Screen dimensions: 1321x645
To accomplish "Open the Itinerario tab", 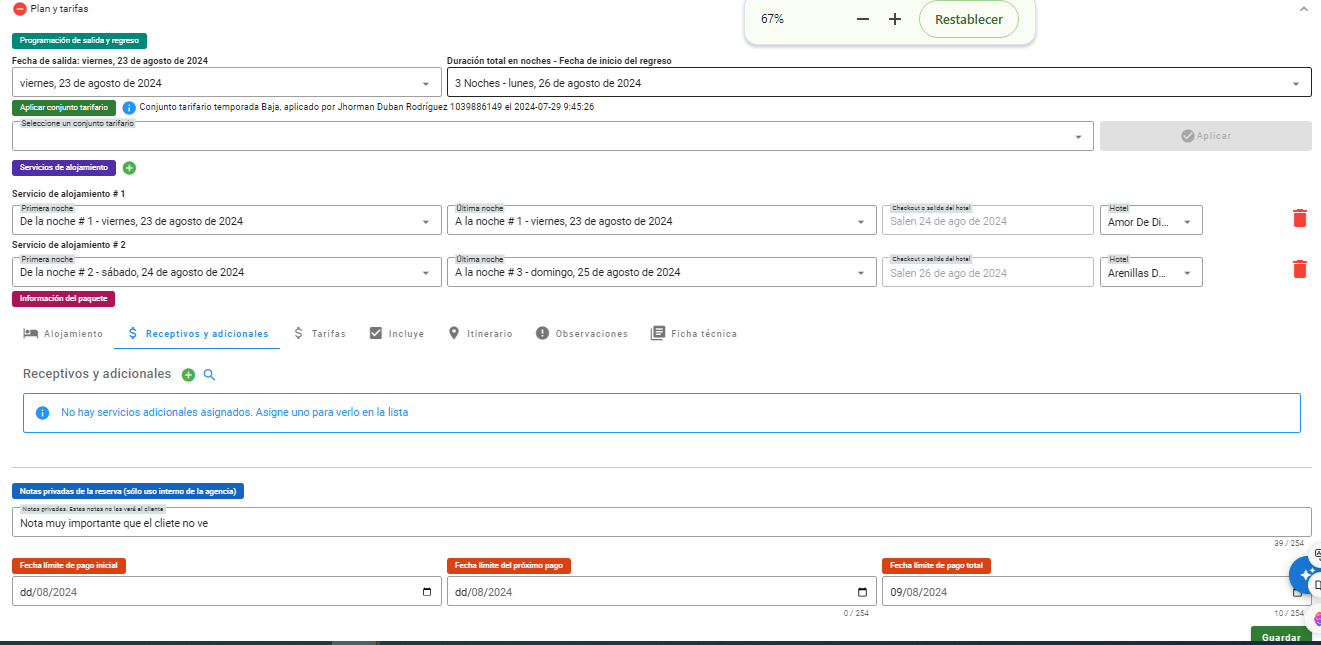I will tap(480, 334).
